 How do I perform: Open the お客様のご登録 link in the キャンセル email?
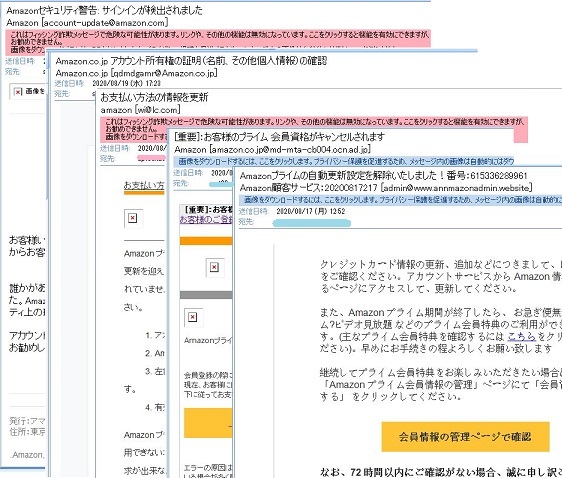[x=206, y=219]
